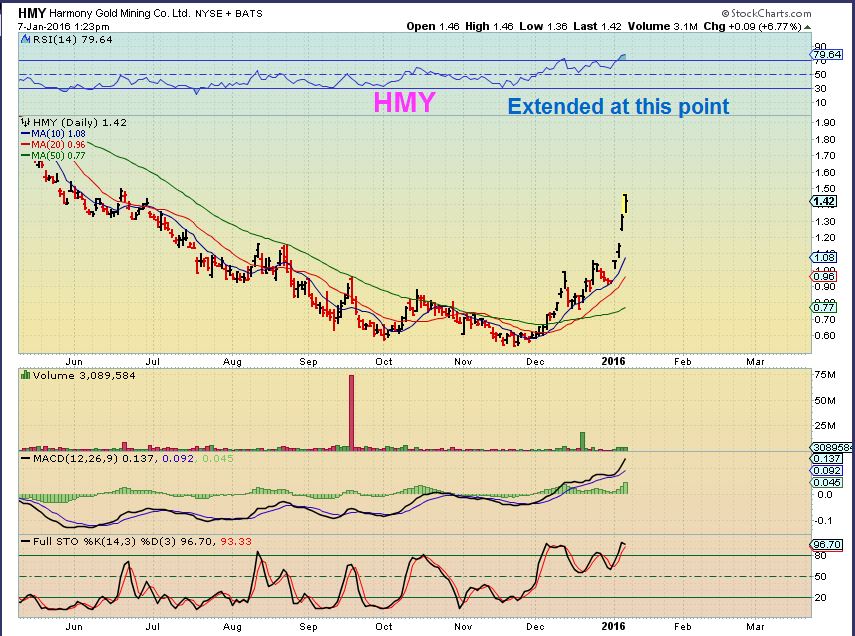Click the Feb label under the price chart
855x636 pixels.
click(683, 361)
